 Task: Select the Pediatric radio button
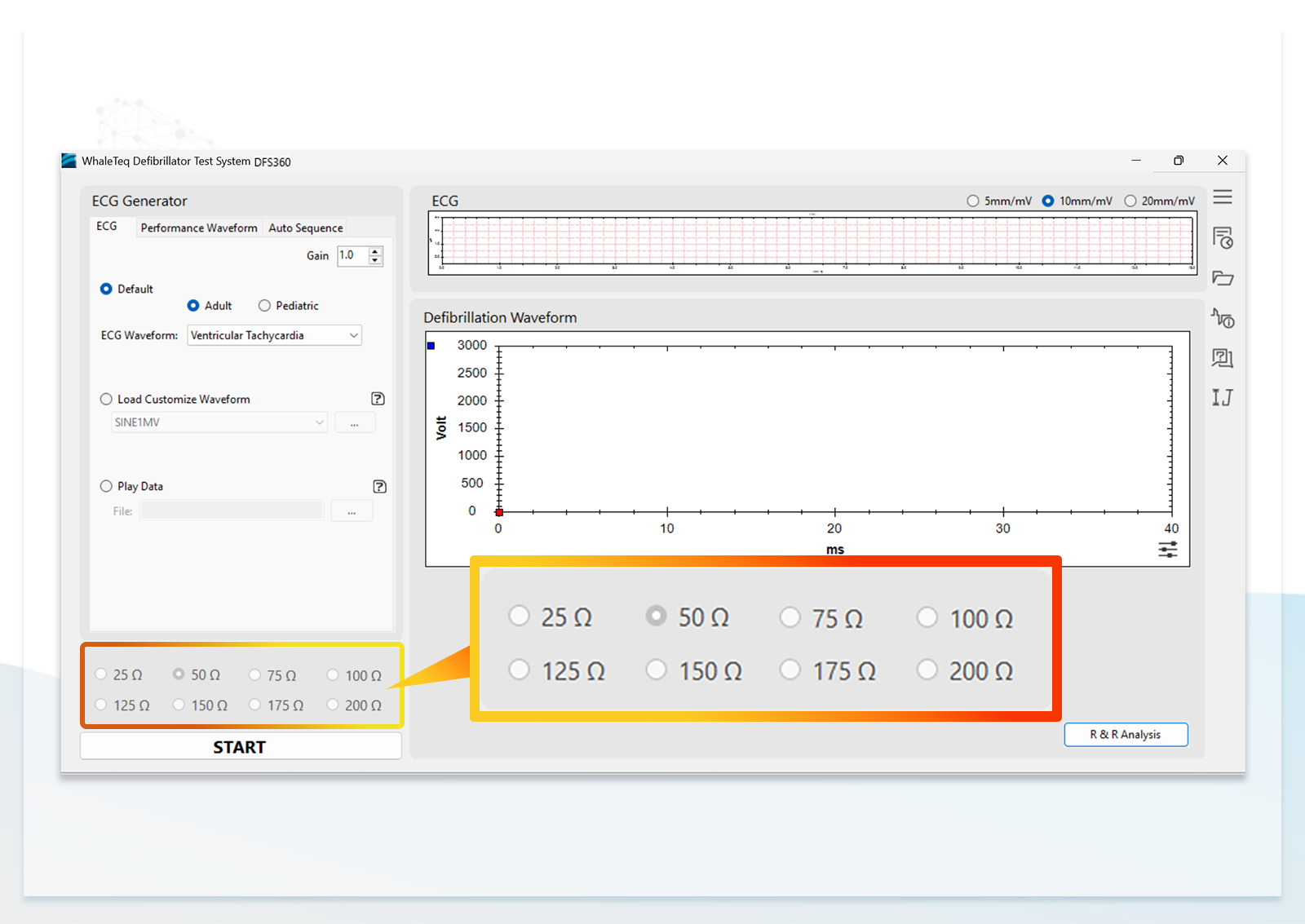264,306
